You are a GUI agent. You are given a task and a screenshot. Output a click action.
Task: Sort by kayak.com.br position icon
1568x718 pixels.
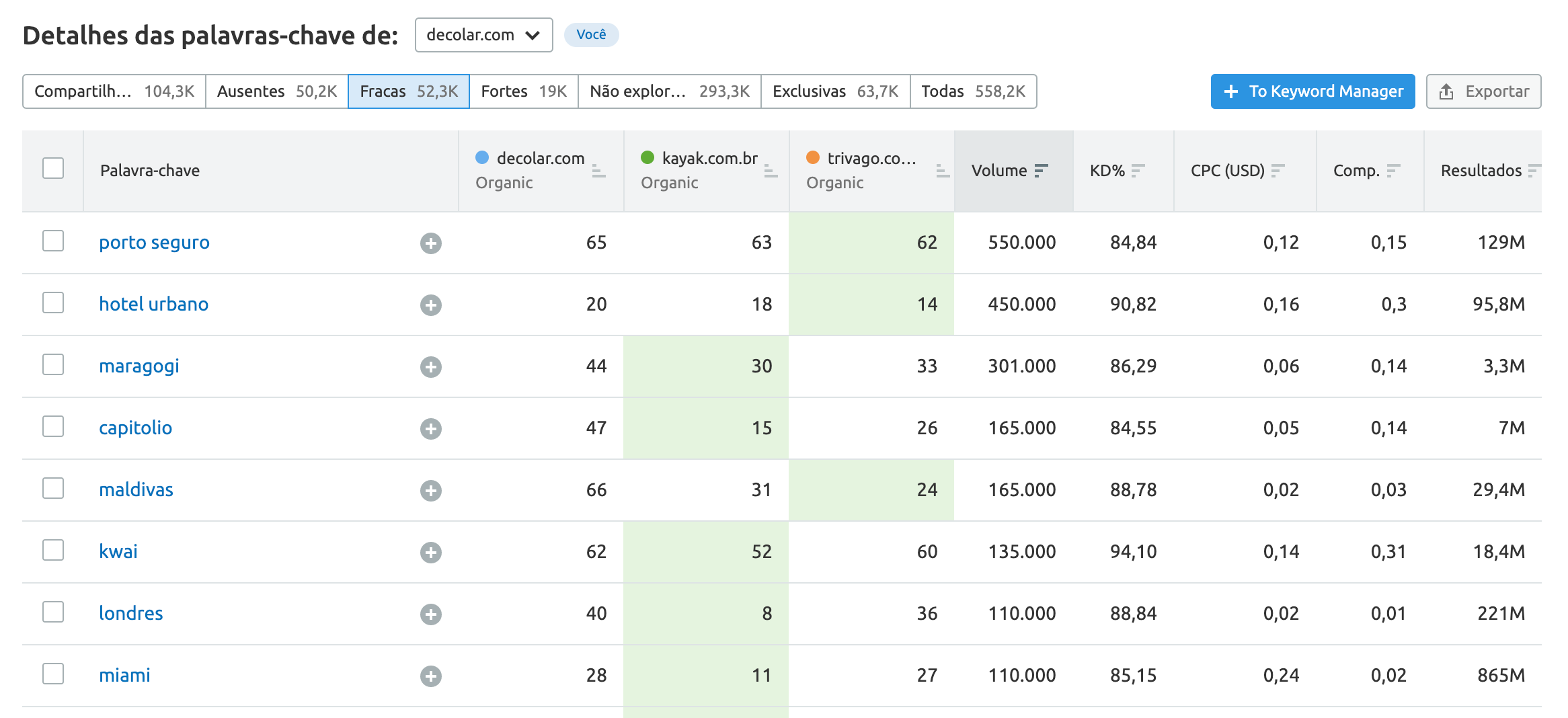(x=771, y=171)
